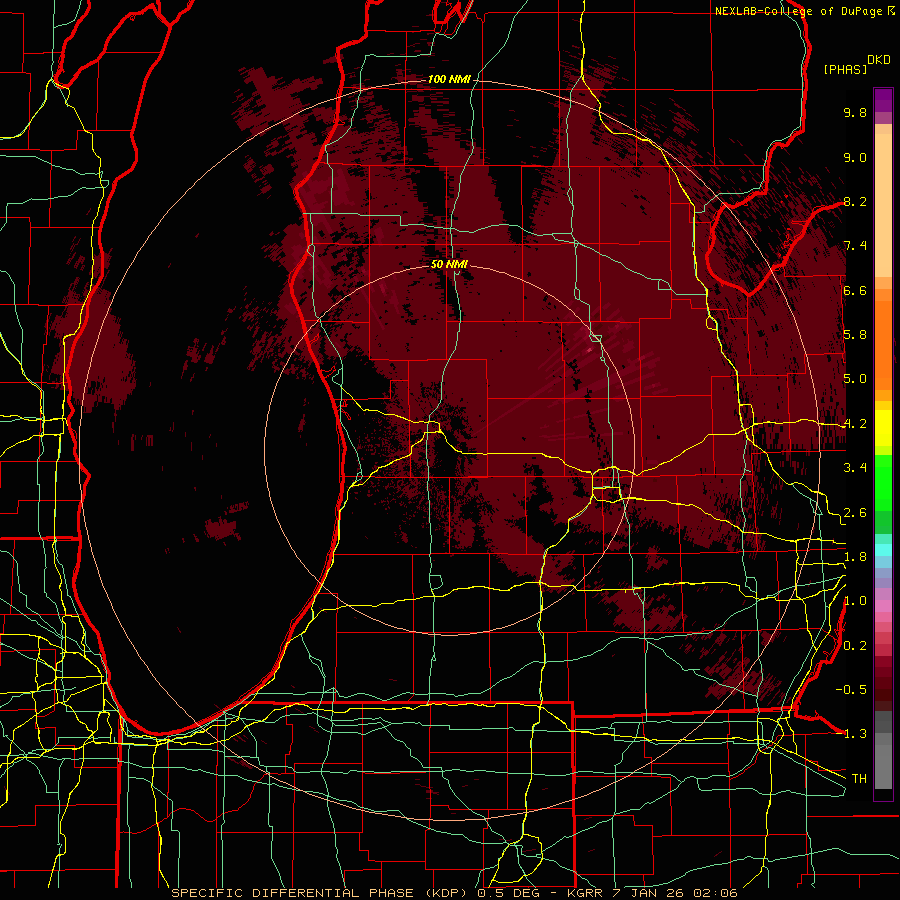Click the 1.8 scale value
Screen dimensions: 900x900
[855, 557]
